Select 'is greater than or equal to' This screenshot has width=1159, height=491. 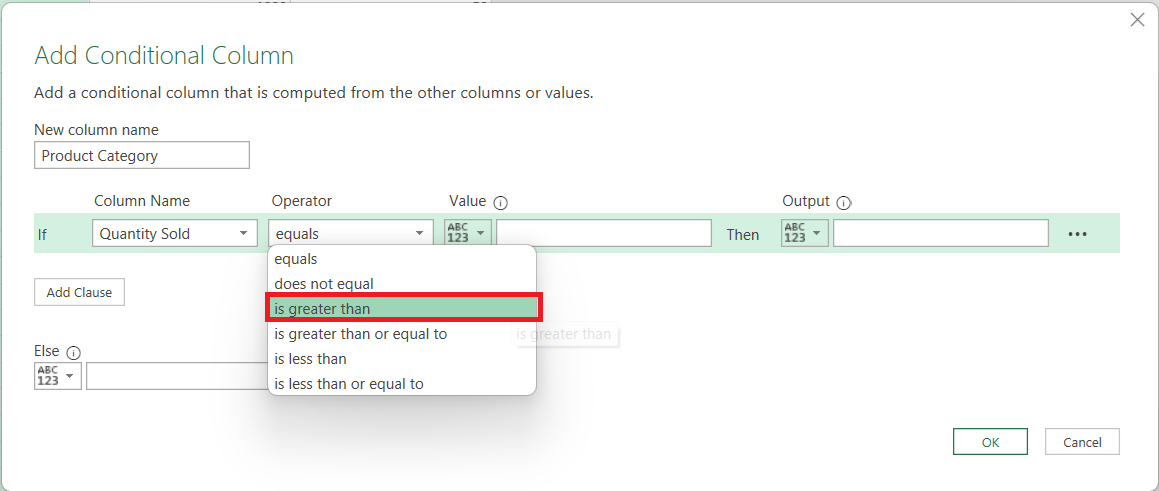(x=401, y=333)
